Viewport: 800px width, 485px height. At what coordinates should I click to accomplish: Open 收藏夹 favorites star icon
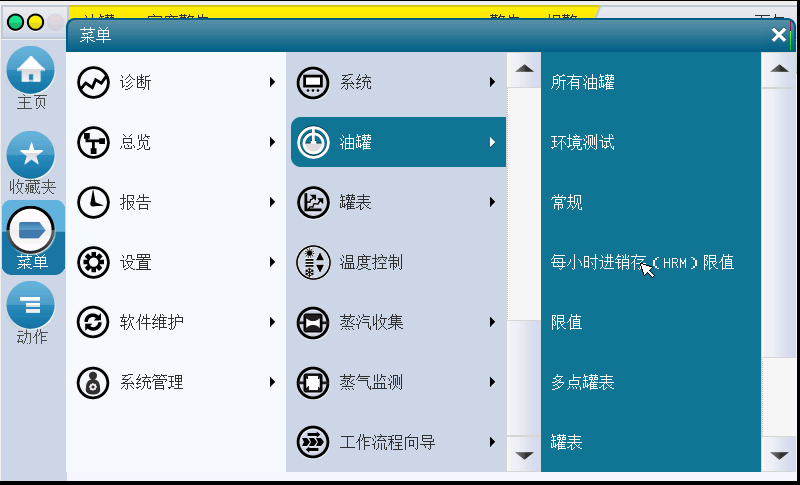(31, 155)
